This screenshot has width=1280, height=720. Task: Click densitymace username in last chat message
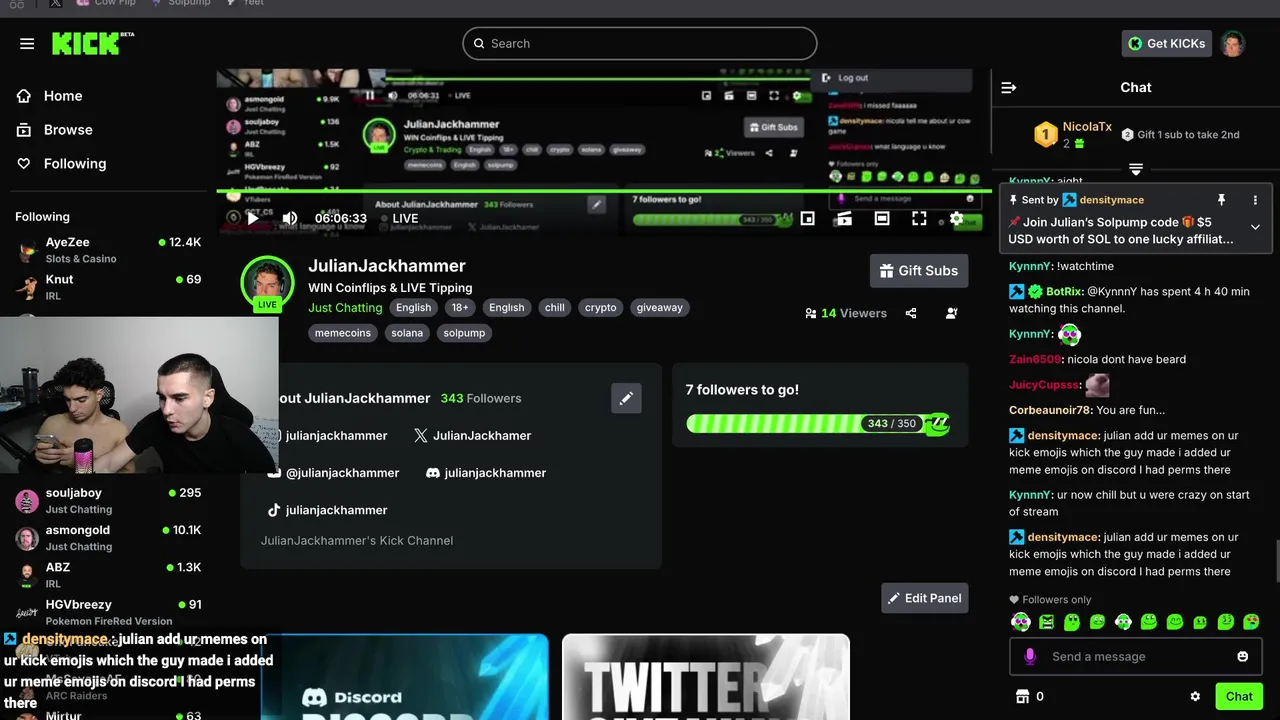(1064, 537)
